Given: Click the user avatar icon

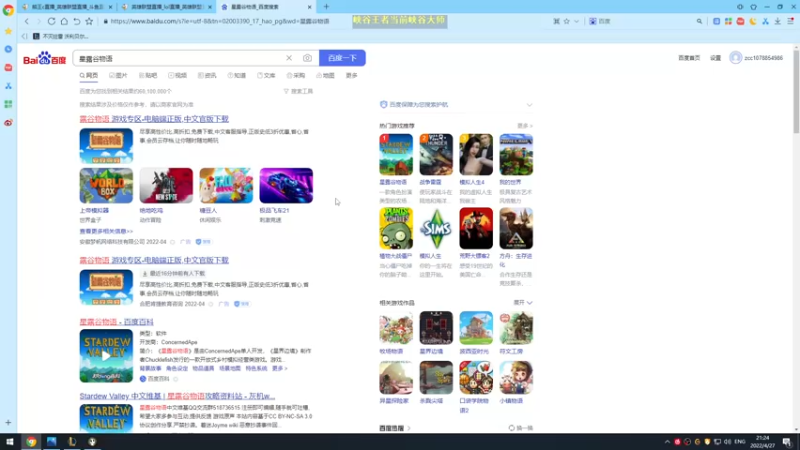Looking at the screenshot, I should pos(735,58).
